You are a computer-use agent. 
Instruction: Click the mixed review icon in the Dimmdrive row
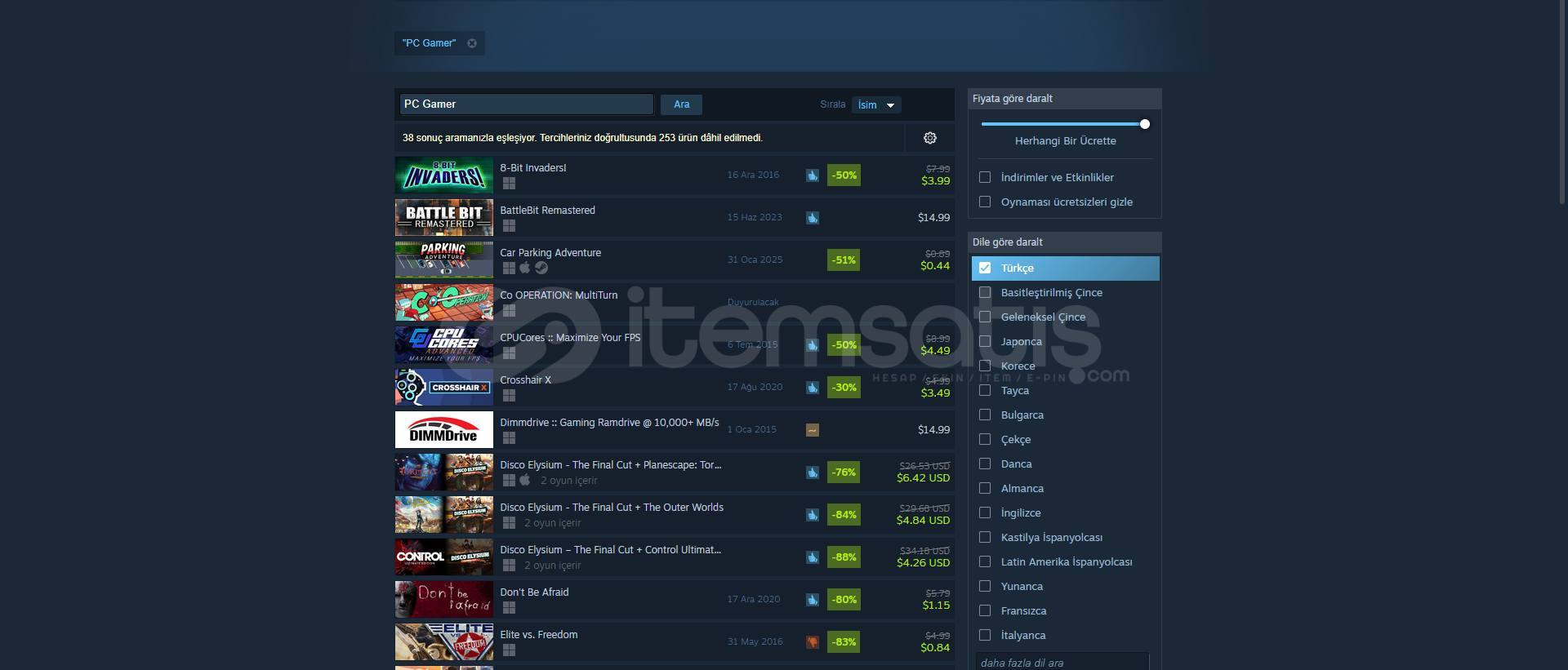click(813, 430)
